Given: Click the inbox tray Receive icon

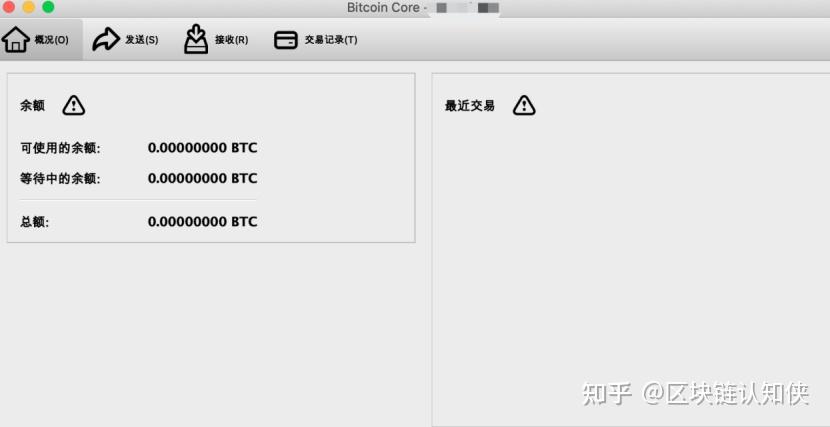Looking at the screenshot, I should [196, 39].
